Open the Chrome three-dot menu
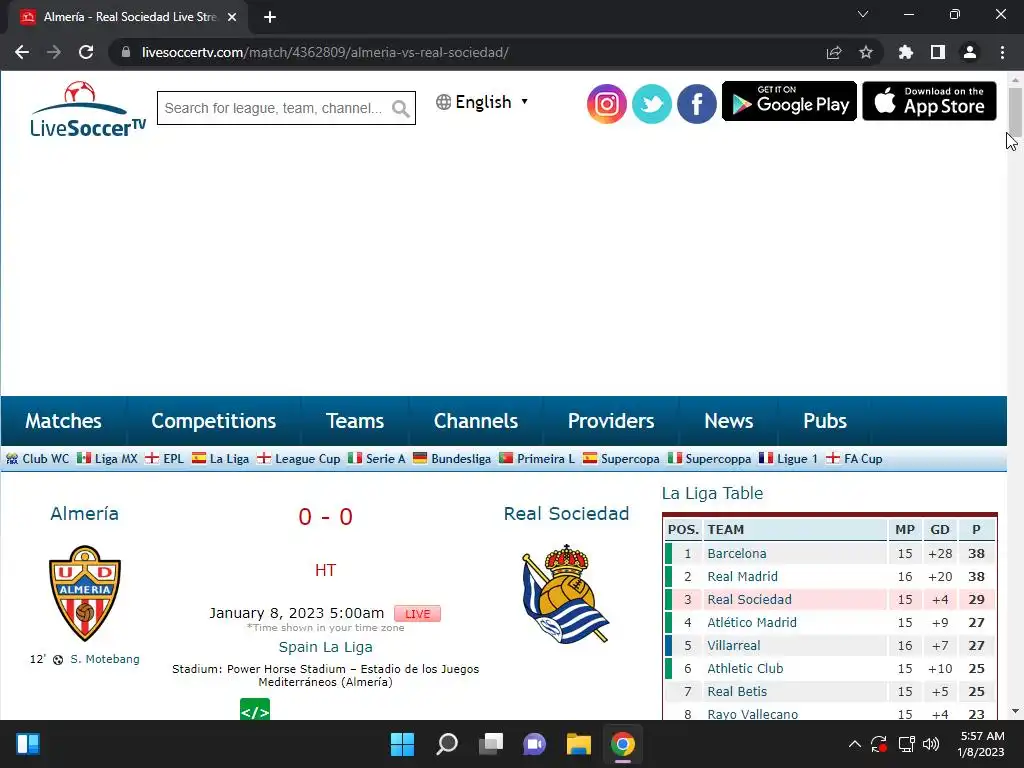 pos(1002,52)
